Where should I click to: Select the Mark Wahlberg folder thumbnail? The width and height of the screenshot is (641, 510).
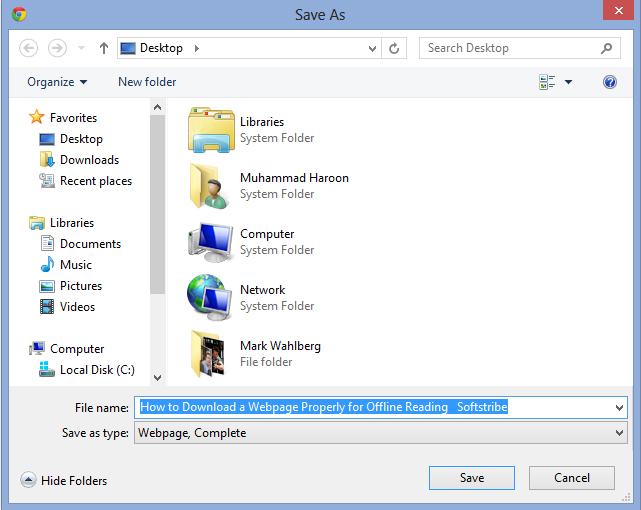tap(208, 354)
